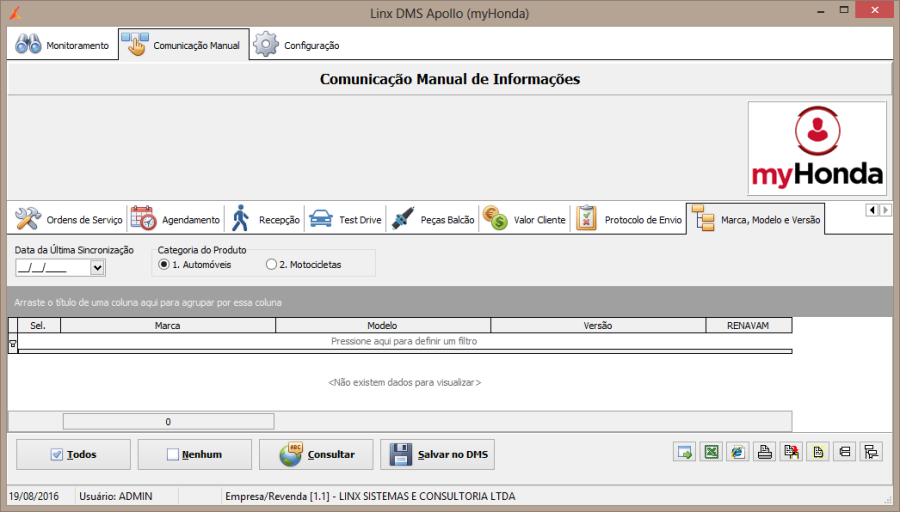Click the clipboard Protocolo de Envio icon
This screenshot has height=512, width=900.
[x=586, y=218]
